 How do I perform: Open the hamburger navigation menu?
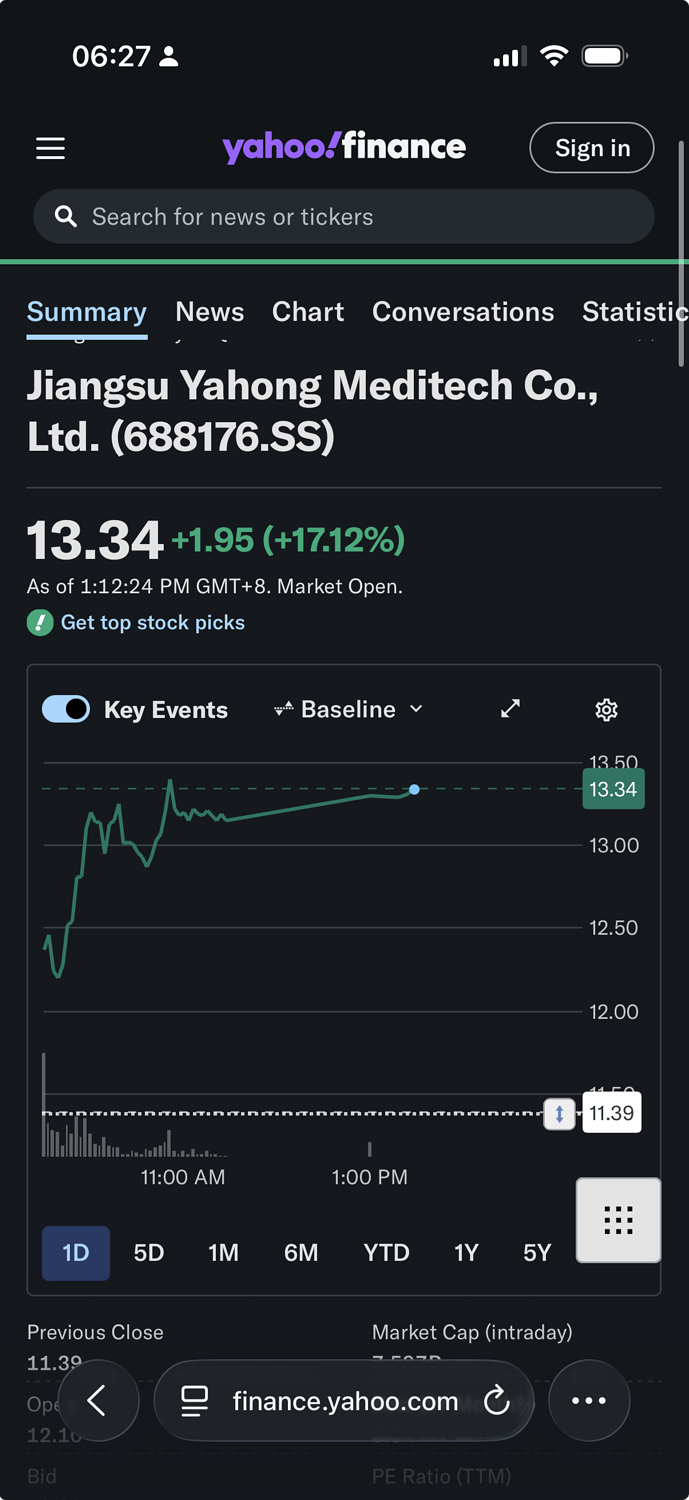click(51, 149)
